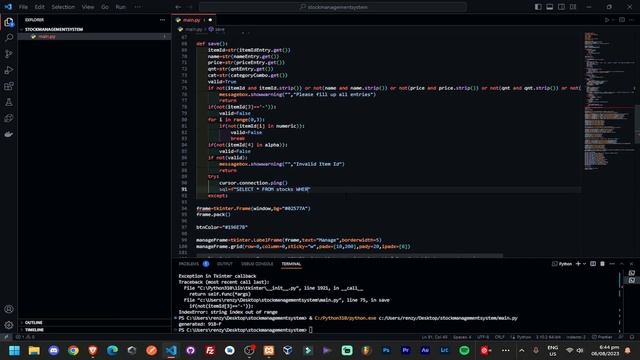The width and height of the screenshot is (640, 360).
Task: Open the Windows Start button
Action: point(14,350)
